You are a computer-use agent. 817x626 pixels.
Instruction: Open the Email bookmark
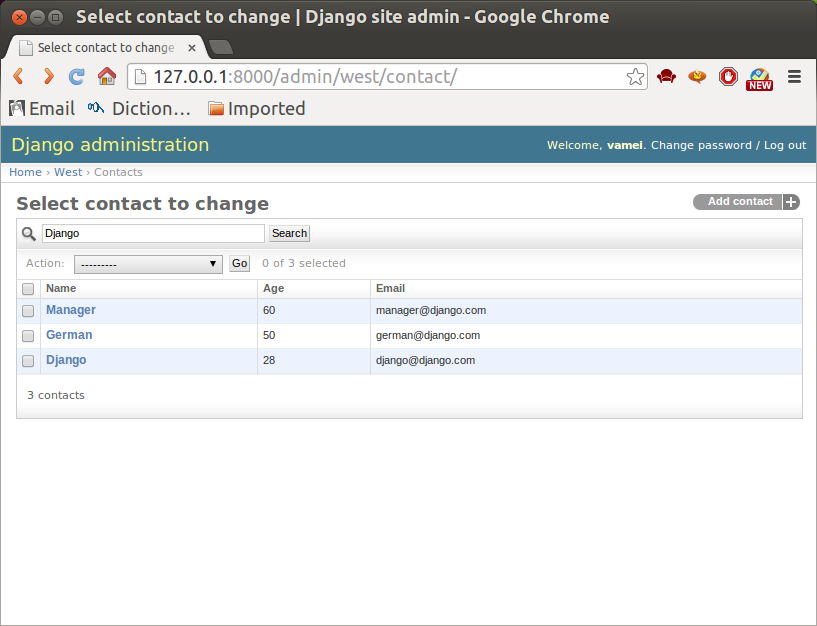pyautogui.click(x=42, y=108)
